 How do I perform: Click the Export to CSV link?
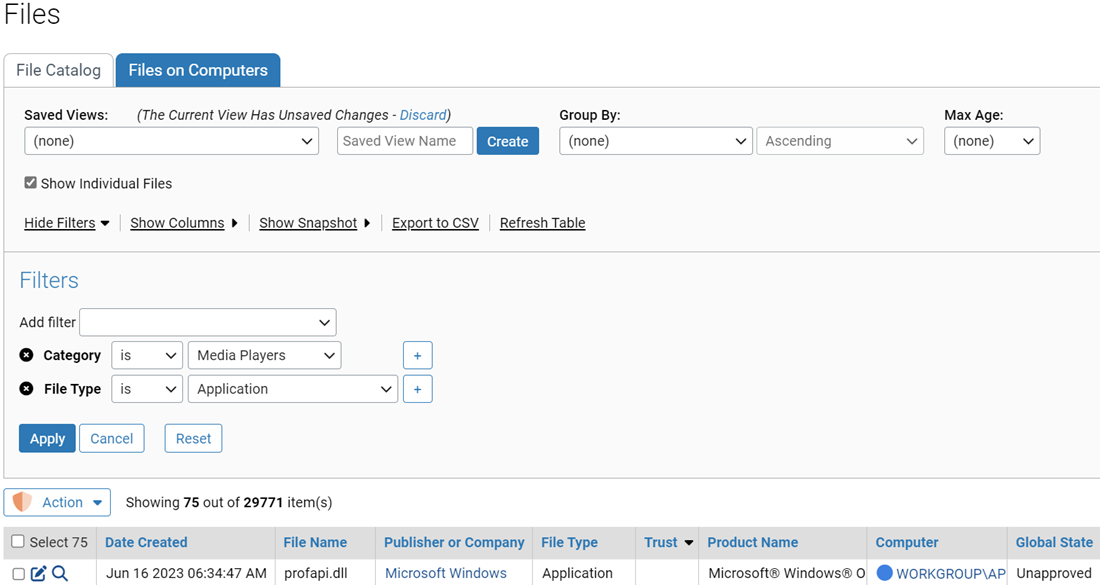tap(435, 223)
